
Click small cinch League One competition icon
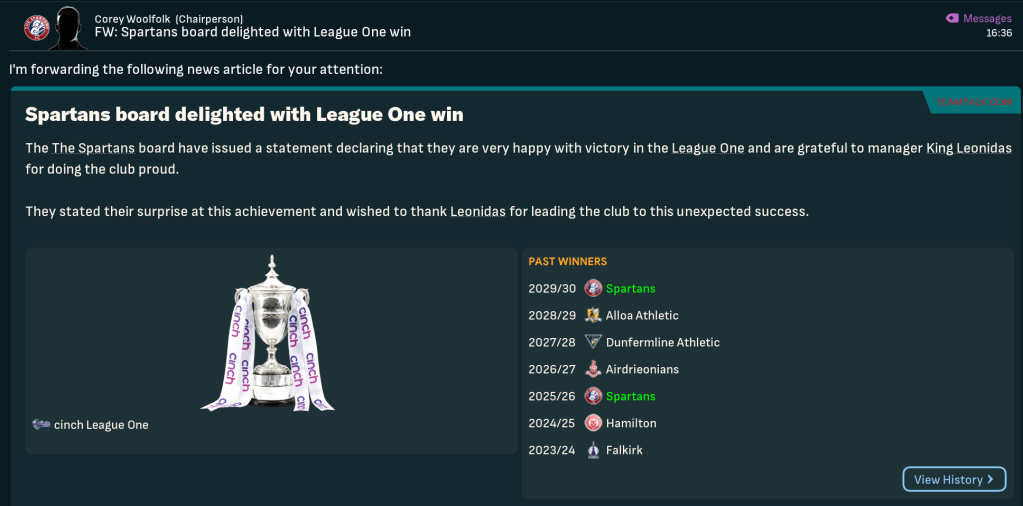[x=41, y=425]
